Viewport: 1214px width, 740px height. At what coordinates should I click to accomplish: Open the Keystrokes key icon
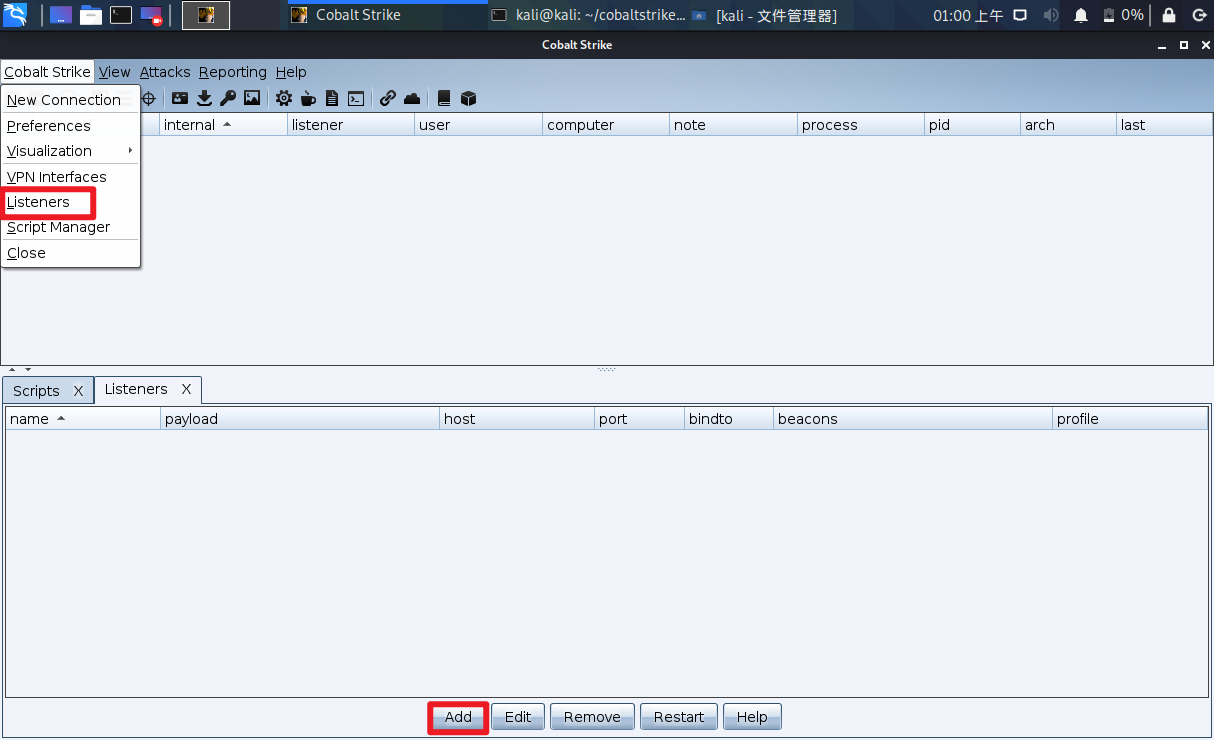tap(228, 98)
